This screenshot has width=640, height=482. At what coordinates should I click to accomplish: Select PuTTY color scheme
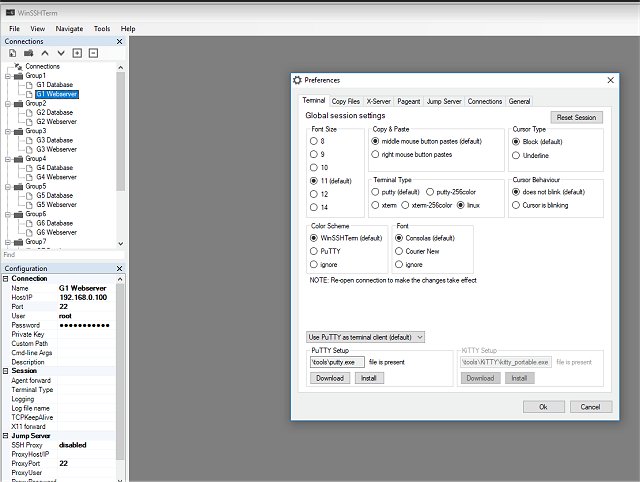(313, 251)
